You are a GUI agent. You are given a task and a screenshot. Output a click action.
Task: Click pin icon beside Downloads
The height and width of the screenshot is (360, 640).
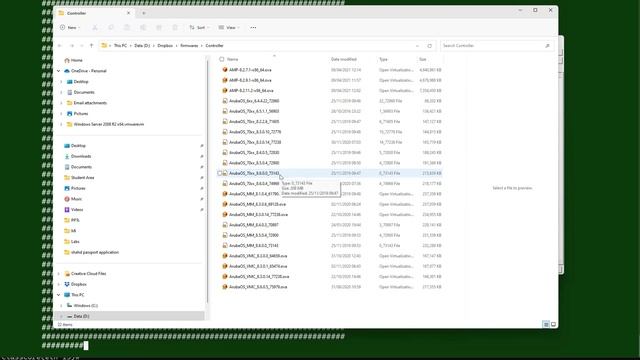tap(202, 156)
